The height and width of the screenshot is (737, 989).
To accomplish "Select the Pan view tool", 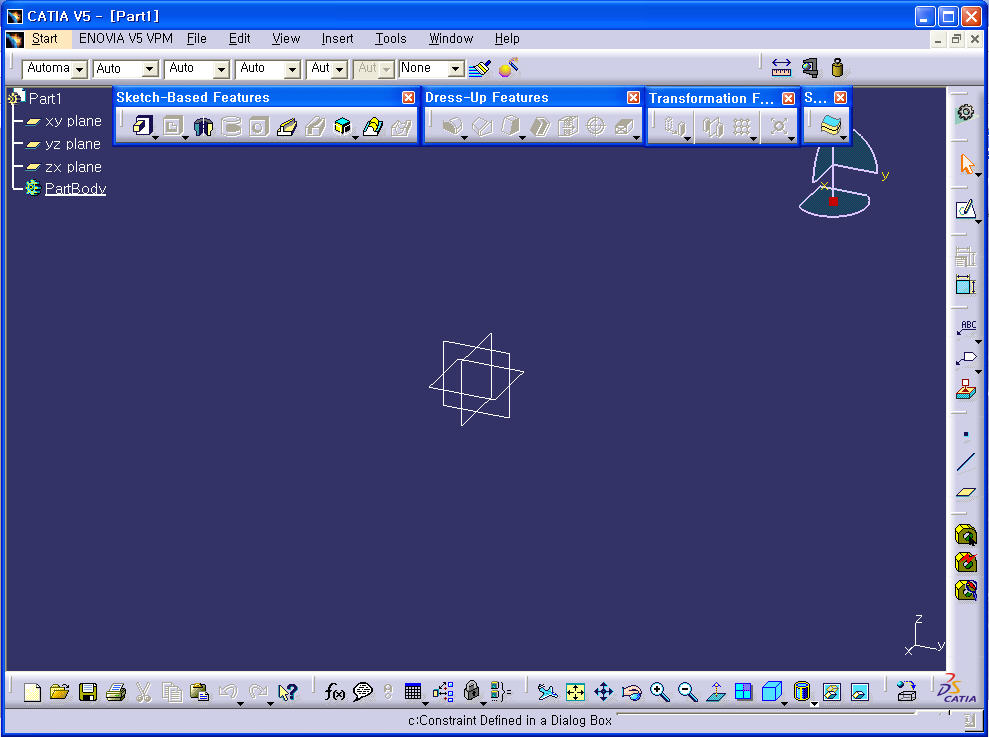I will pyautogui.click(x=603, y=692).
